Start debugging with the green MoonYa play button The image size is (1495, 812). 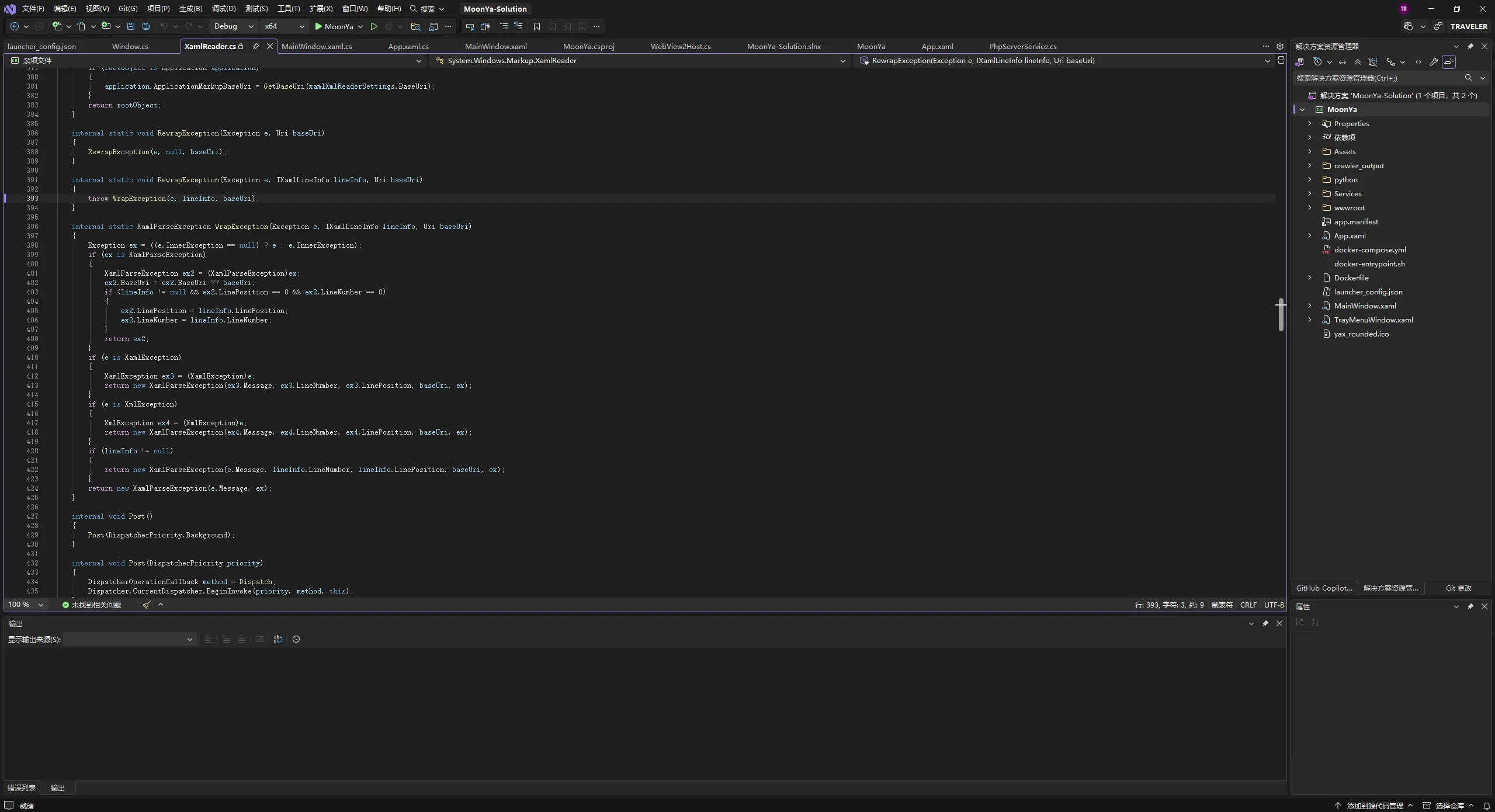point(334,26)
